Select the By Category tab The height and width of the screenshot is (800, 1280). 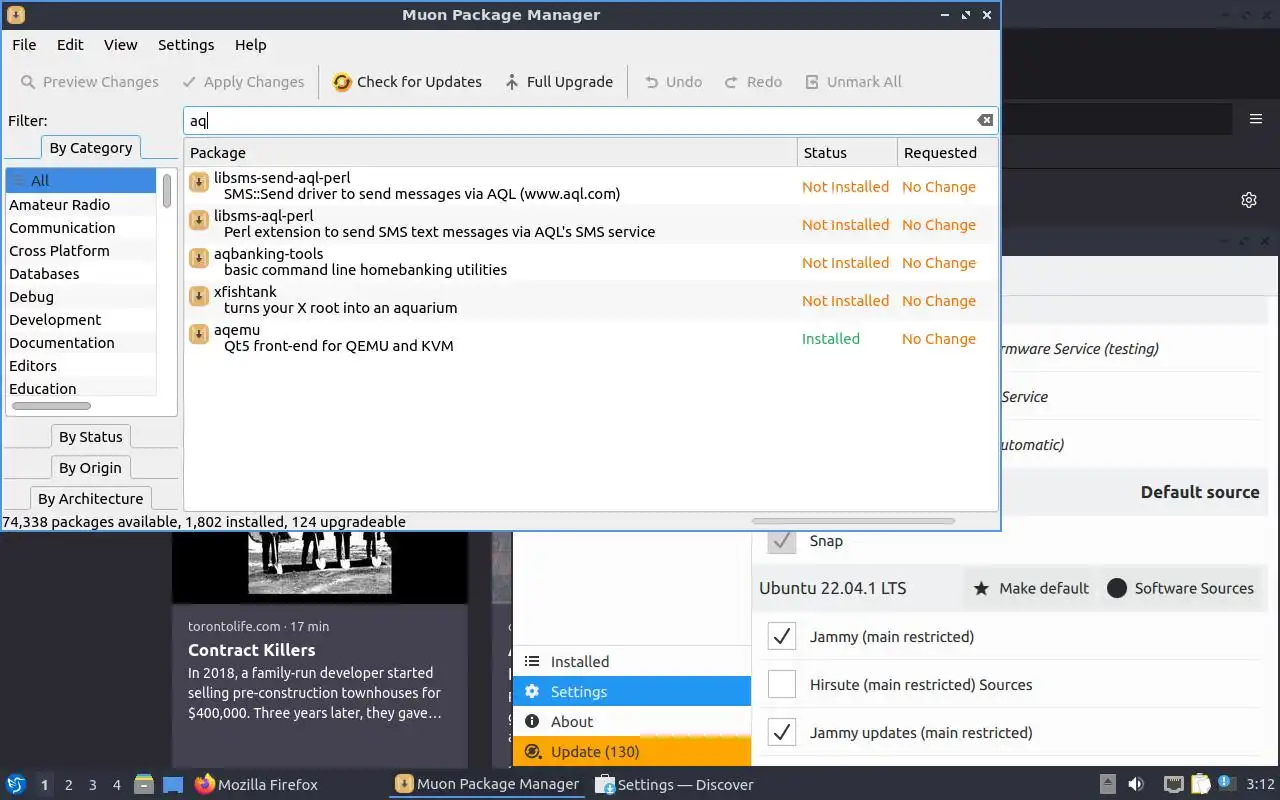(90, 148)
